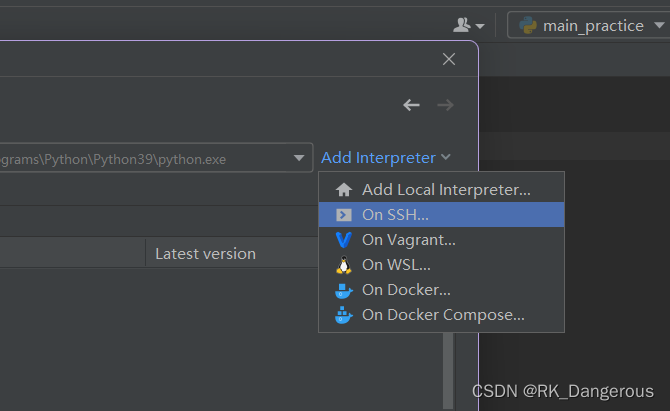
Task: Expand the Add Interpreter chevron
Action: click(x=446, y=157)
